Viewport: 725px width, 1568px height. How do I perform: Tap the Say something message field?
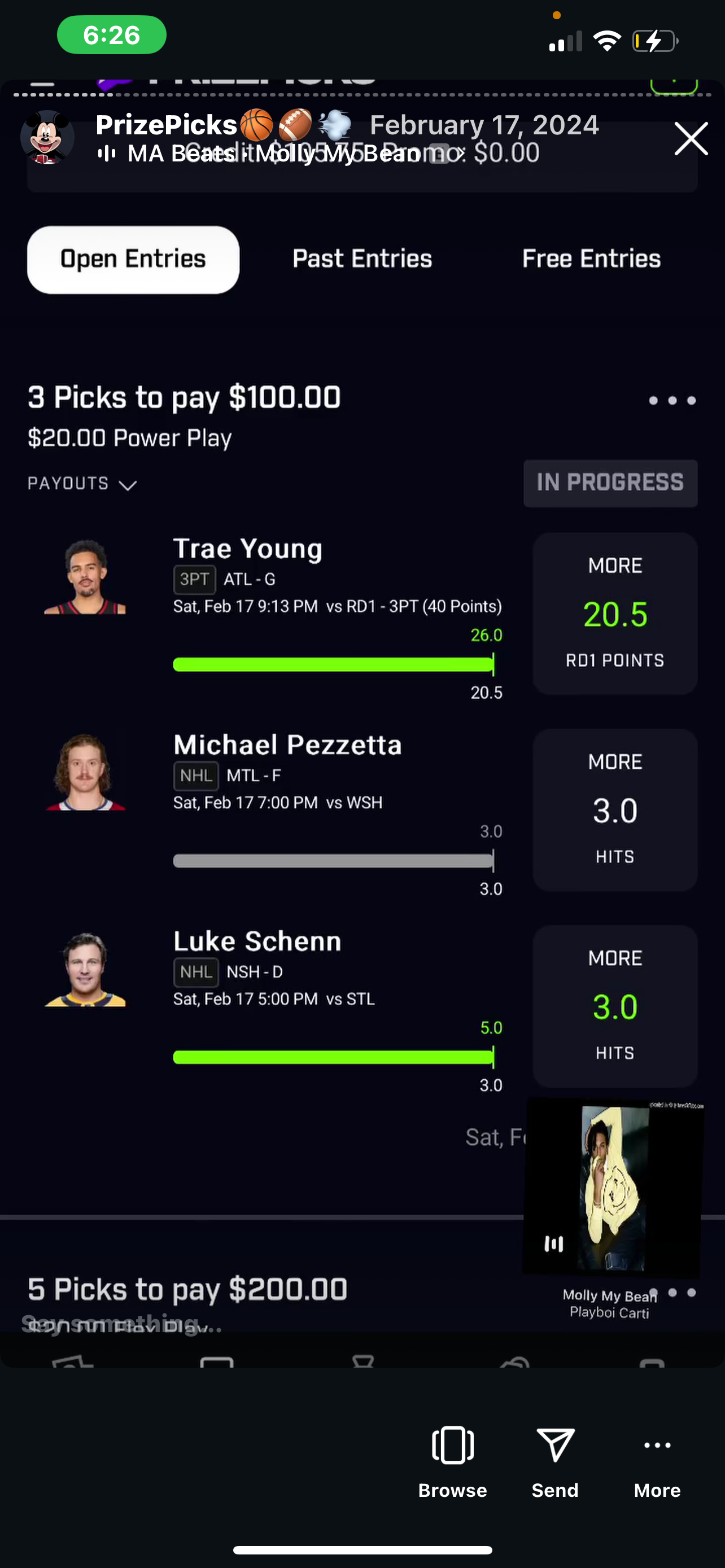click(x=122, y=1323)
